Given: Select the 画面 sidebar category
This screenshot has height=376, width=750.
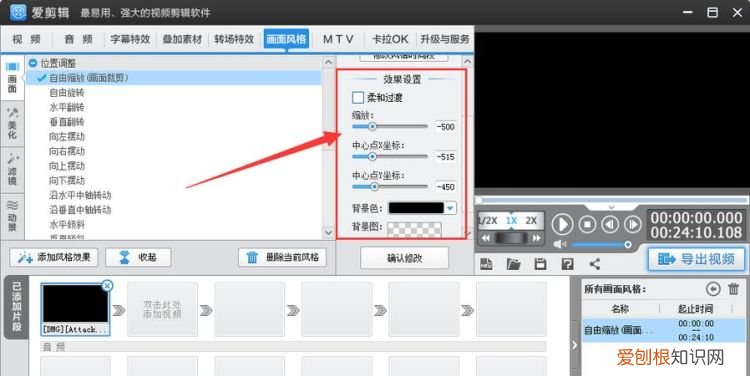Looking at the screenshot, I should [x=12, y=77].
